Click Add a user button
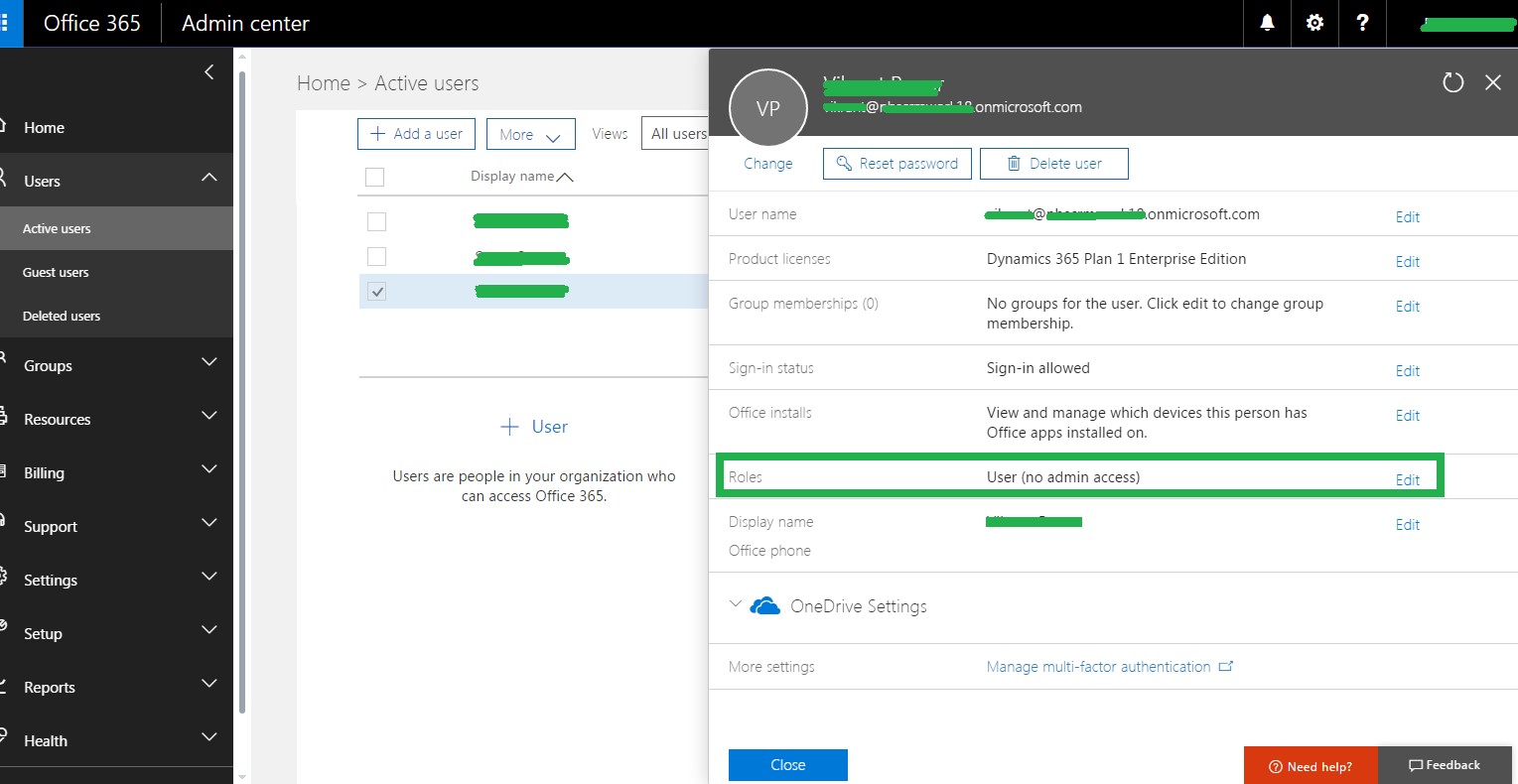1518x784 pixels. [x=416, y=134]
